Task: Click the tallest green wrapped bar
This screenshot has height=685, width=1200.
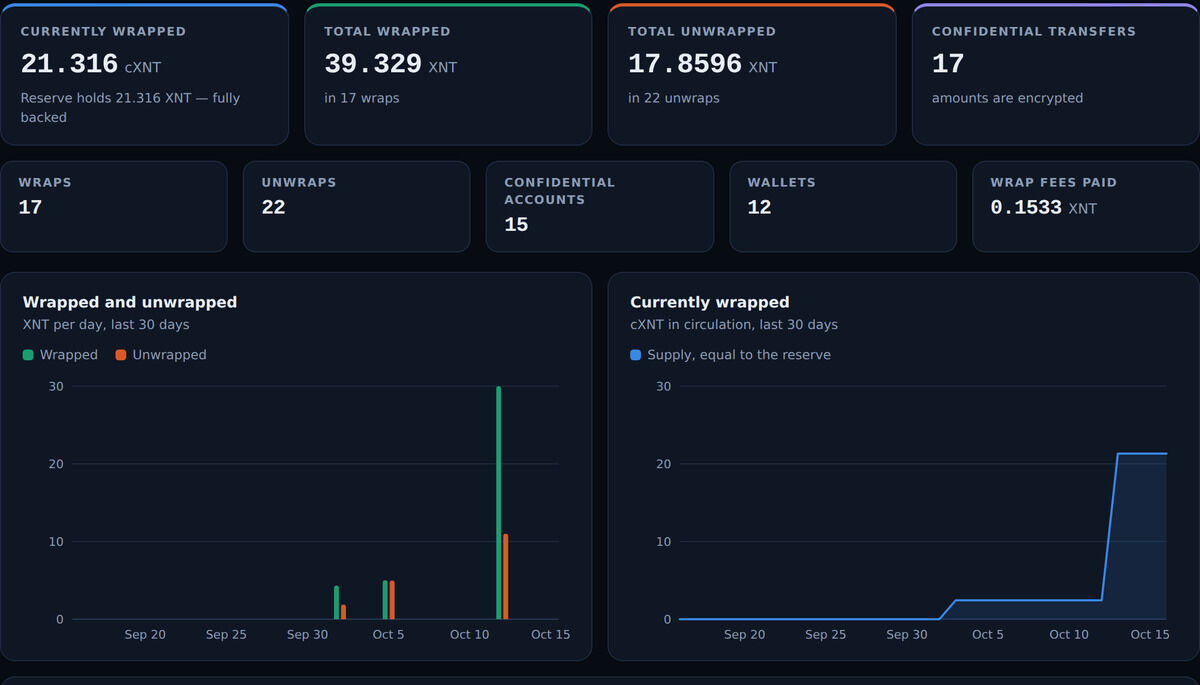Action: [498, 503]
